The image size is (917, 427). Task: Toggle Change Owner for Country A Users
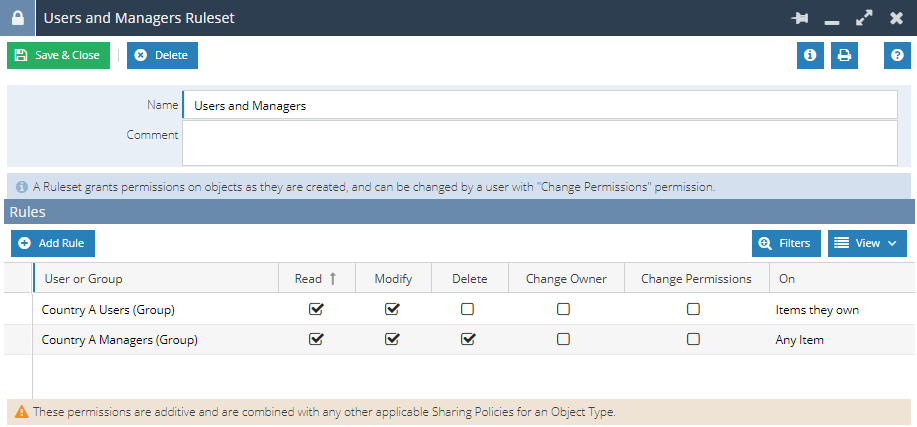pyautogui.click(x=563, y=310)
